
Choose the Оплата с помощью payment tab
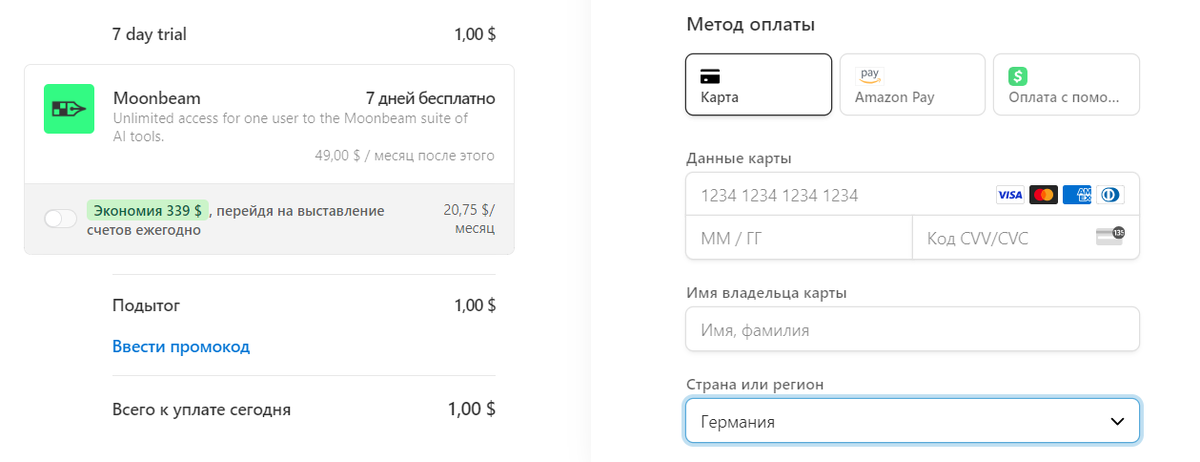pyautogui.click(x=1066, y=84)
